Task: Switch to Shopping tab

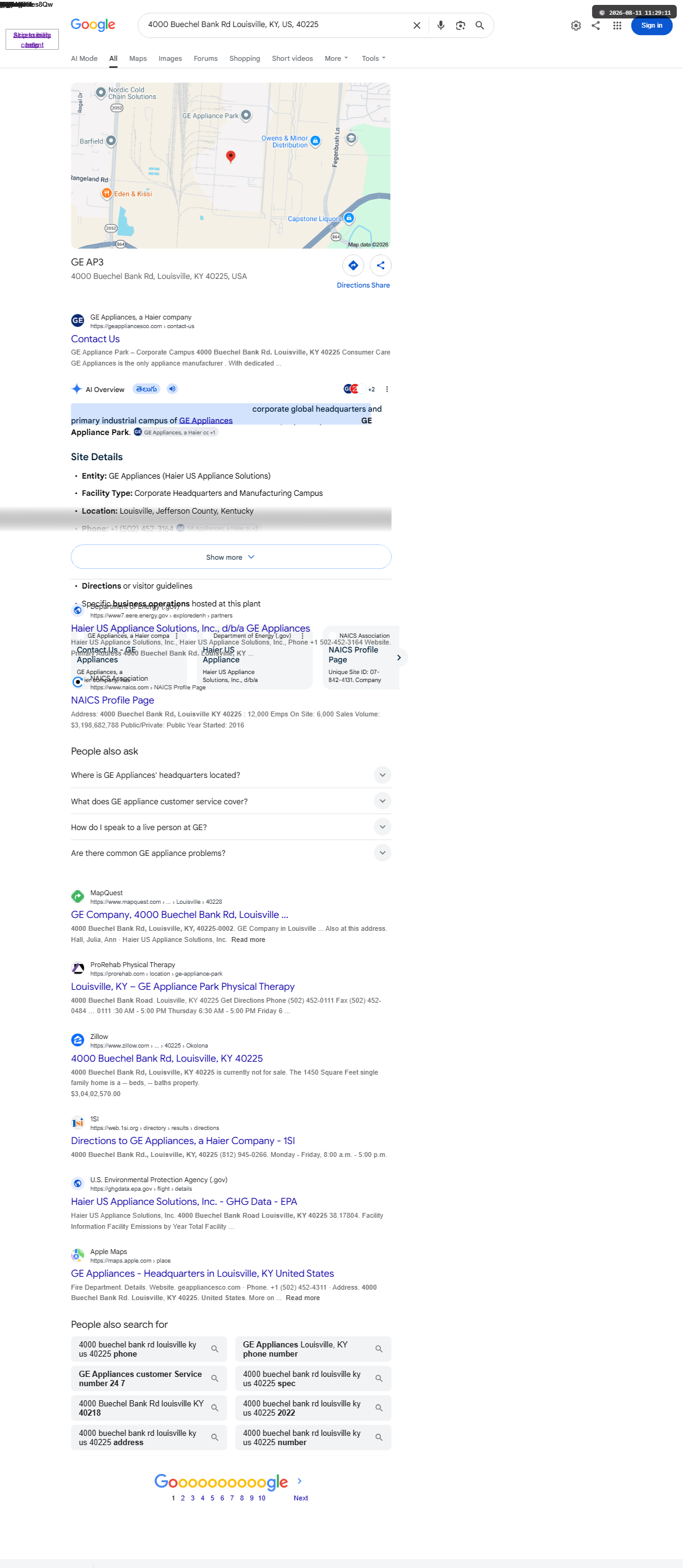Action: 245,58
